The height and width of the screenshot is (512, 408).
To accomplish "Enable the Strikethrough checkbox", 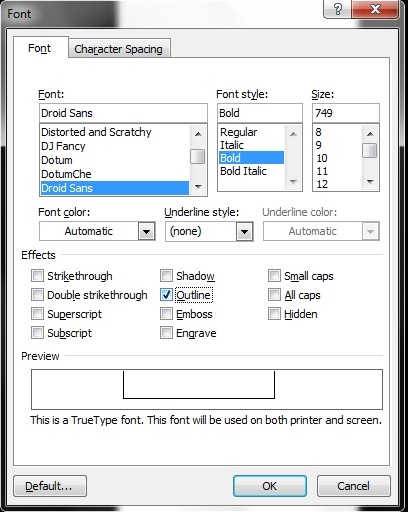I will pos(37,276).
